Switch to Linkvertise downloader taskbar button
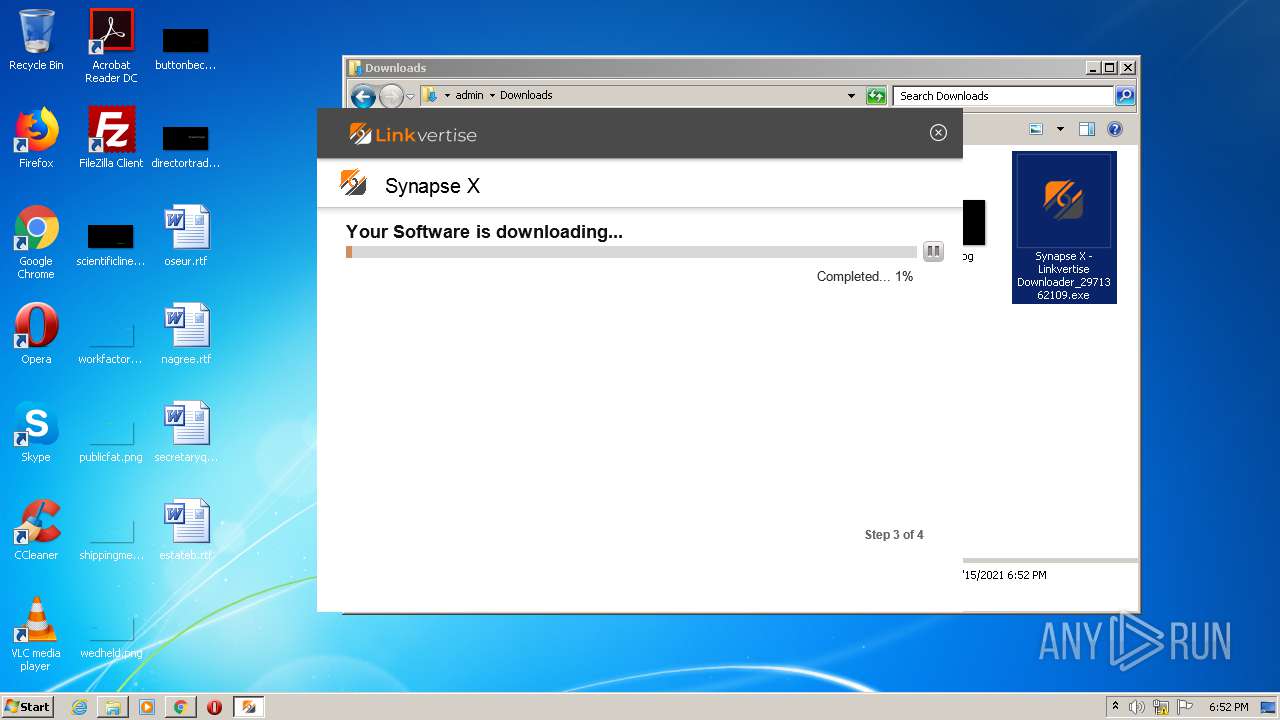The image size is (1280, 720). pos(249,707)
